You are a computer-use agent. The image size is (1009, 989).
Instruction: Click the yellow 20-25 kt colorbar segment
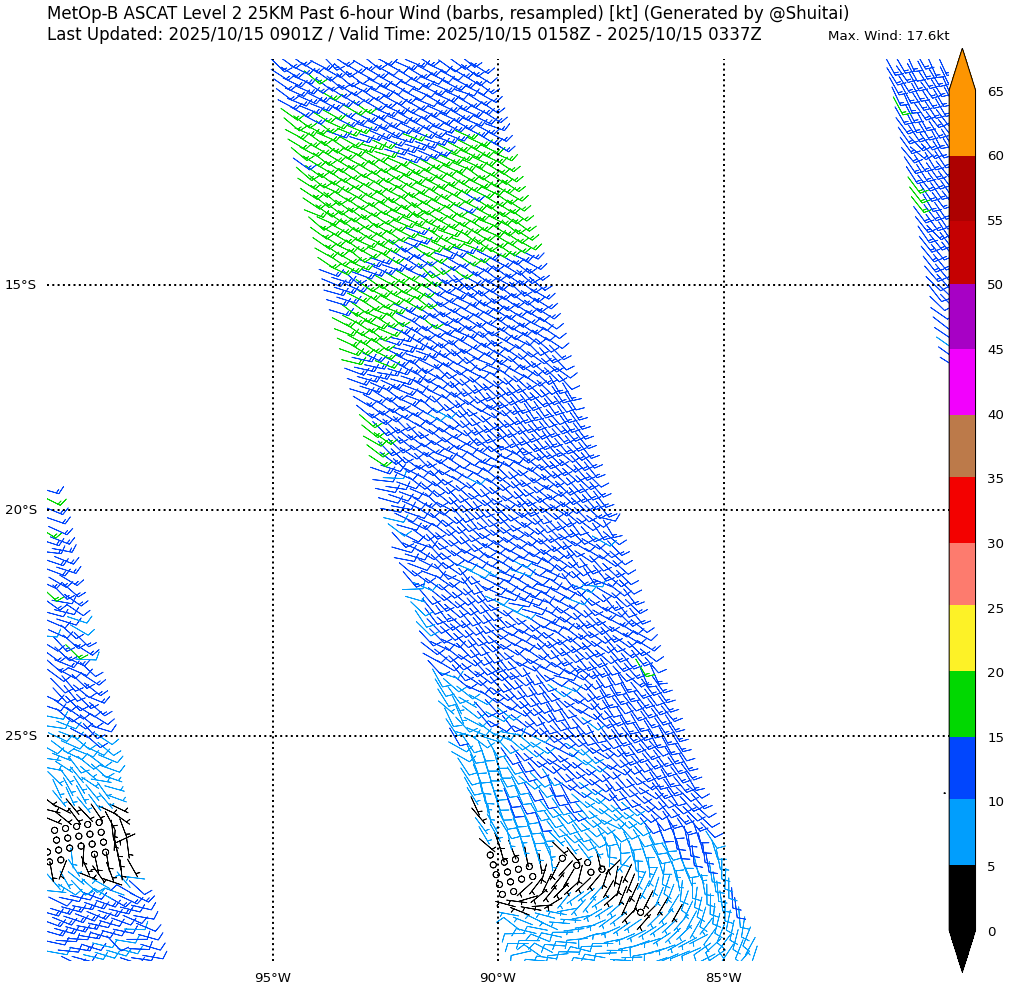pyautogui.click(x=961, y=638)
